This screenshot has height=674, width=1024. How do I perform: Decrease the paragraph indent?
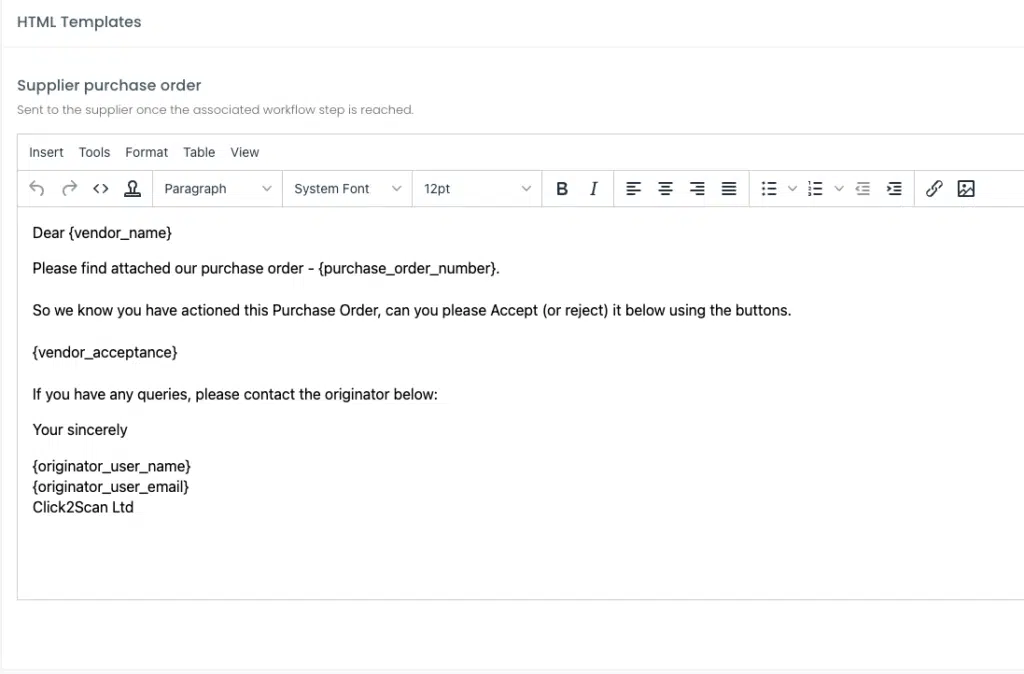click(x=863, y=189)
